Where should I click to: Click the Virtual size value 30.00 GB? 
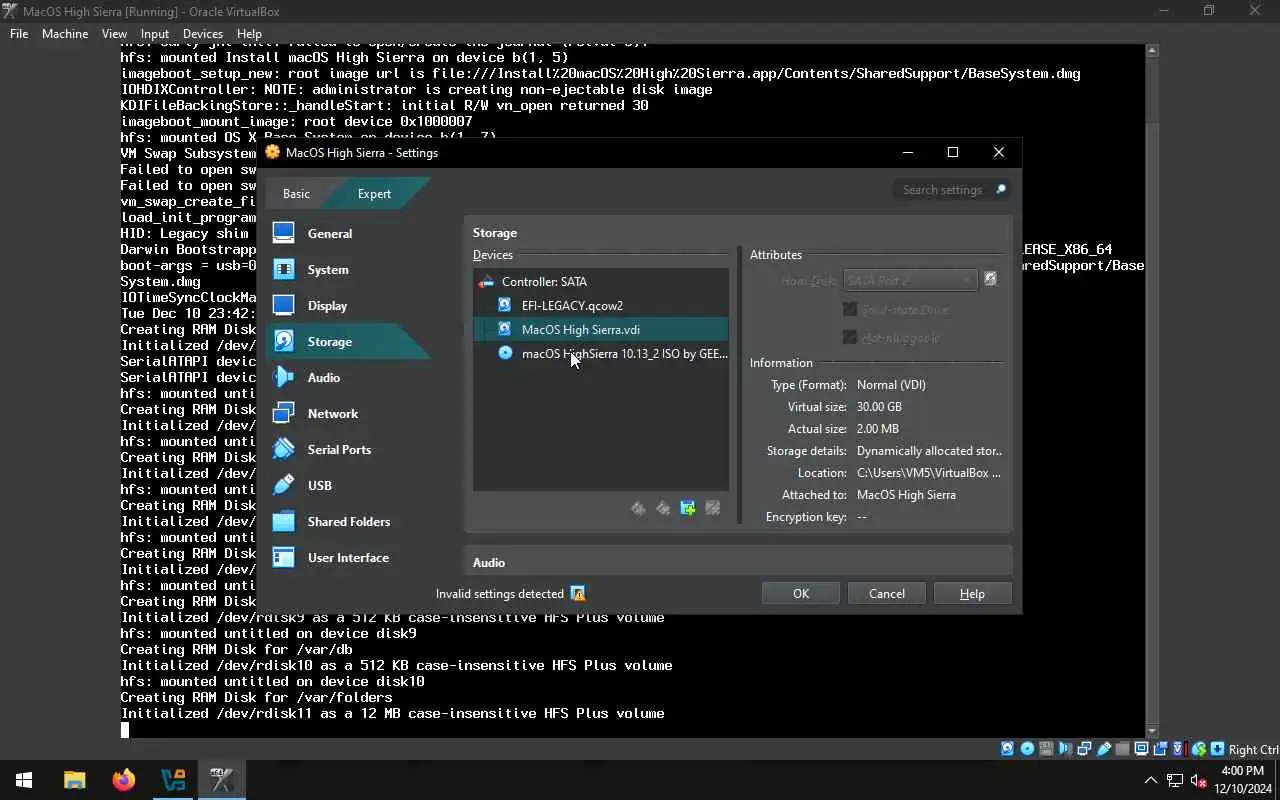coord(879,407)
